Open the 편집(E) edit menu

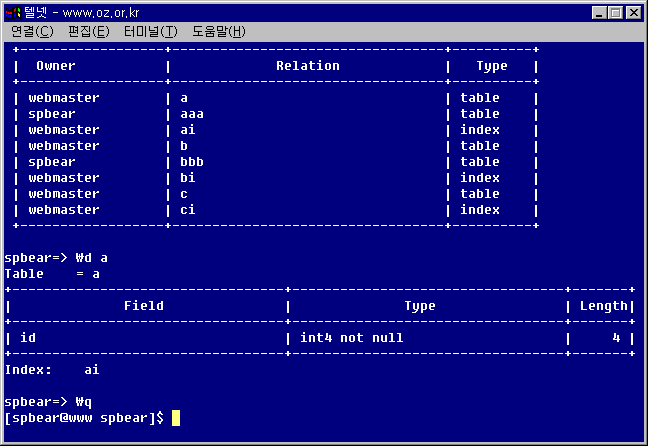tap(87, 32)
